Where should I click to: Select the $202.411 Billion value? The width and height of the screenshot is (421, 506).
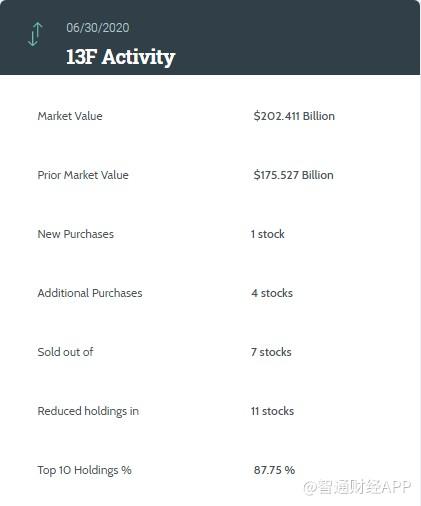[x=294, y=116]
